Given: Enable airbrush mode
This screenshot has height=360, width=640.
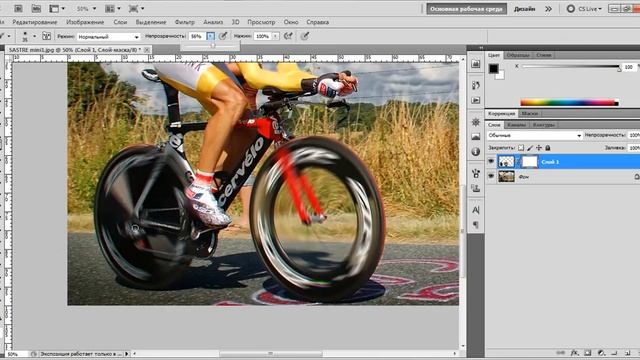Looking at the screenshot, I should pyautogui.click(x=288, y=36).
